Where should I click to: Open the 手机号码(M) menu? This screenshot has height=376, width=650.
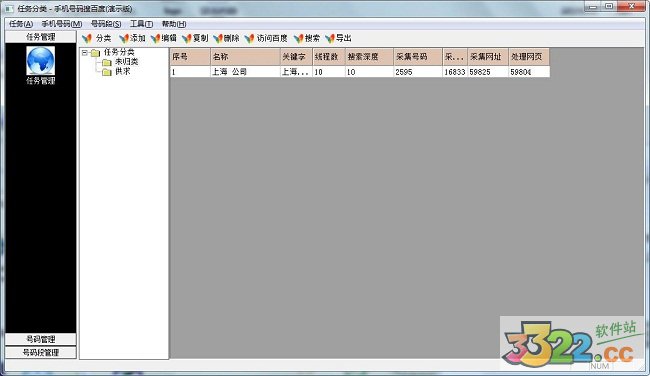click(62, 24)
